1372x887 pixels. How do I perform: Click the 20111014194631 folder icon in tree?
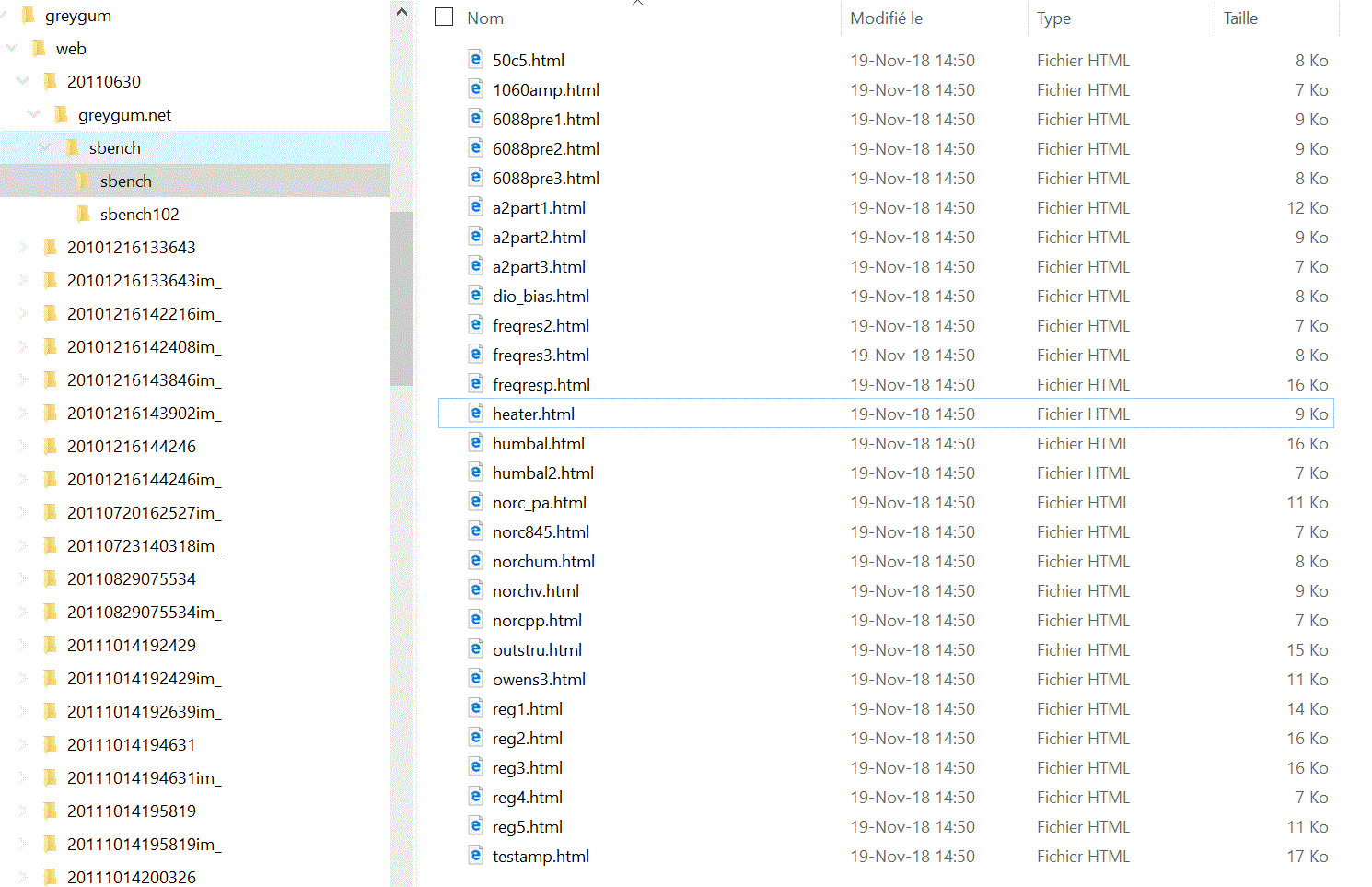(x=51, y=744)
